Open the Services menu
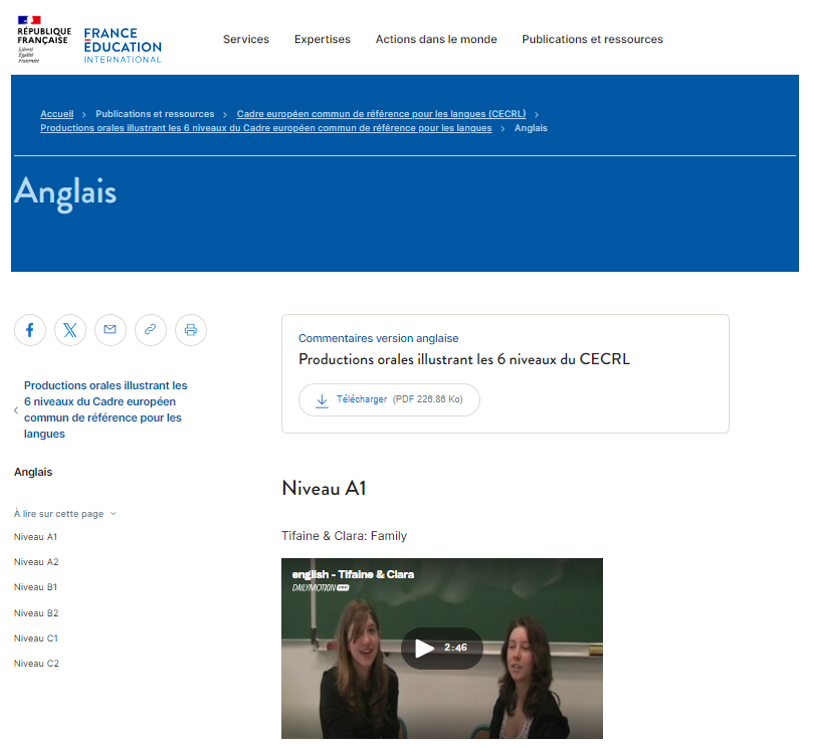Image resolution: width=813 pixels, height=748 pixels. pos(246,40)
